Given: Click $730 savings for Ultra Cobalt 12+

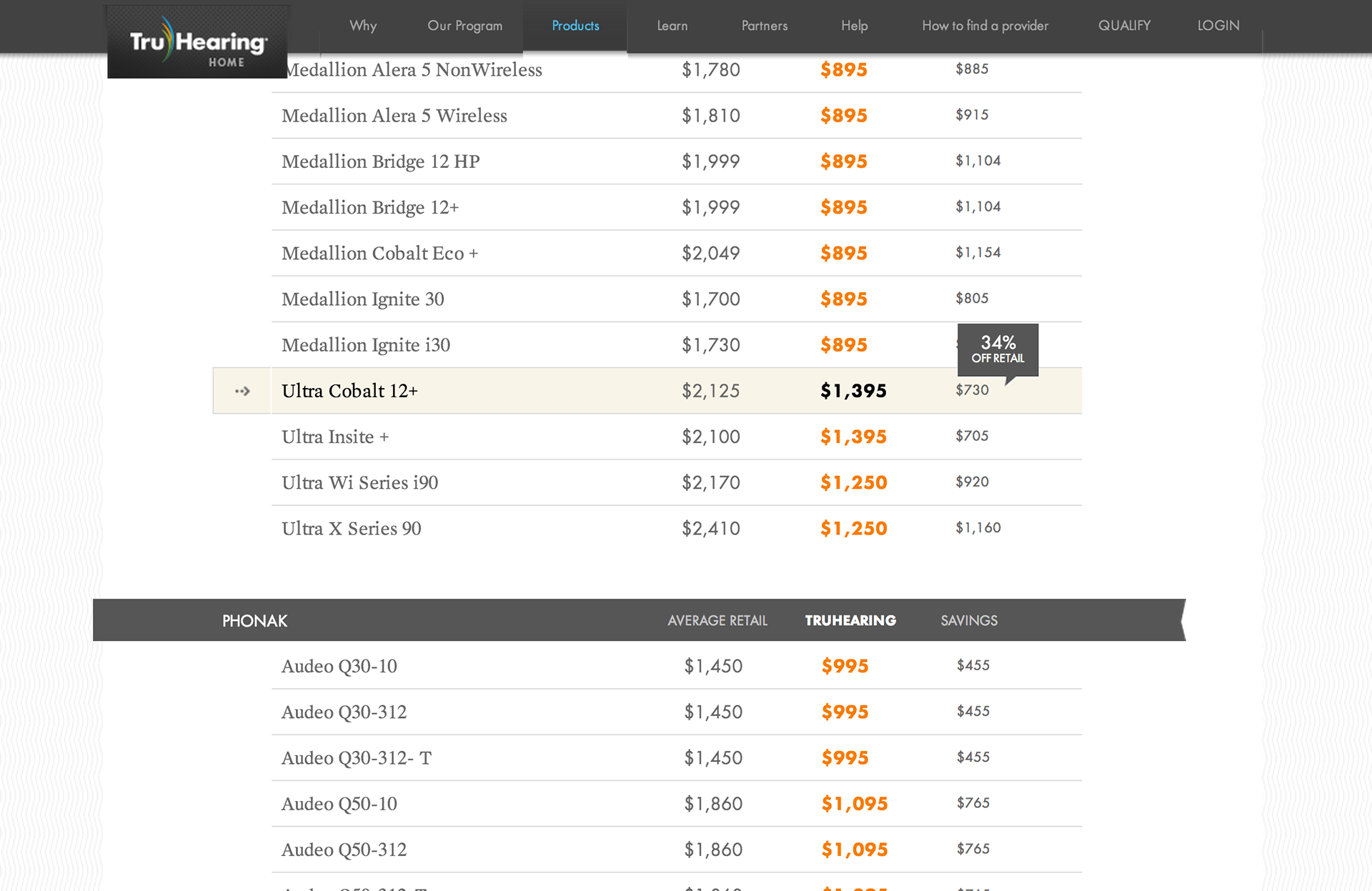Looking at the screenshot, I should coord(973,390).
